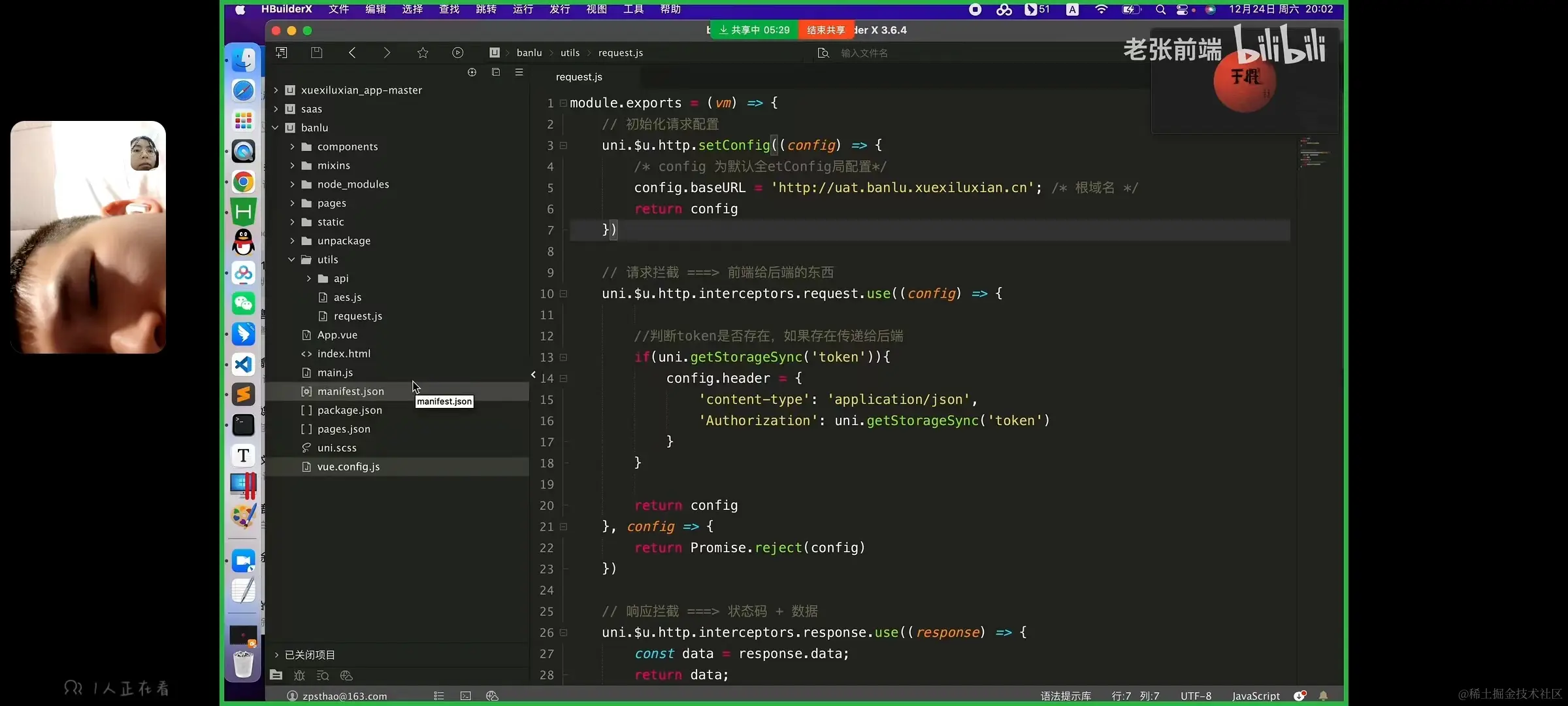Viewport: 1568px width, 706px height.
Task: Toggle fold on line 13 if block
Action: pos(563,357)
